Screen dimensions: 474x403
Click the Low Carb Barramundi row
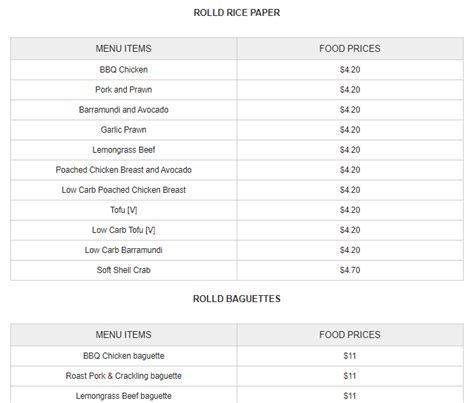point(237,250)
